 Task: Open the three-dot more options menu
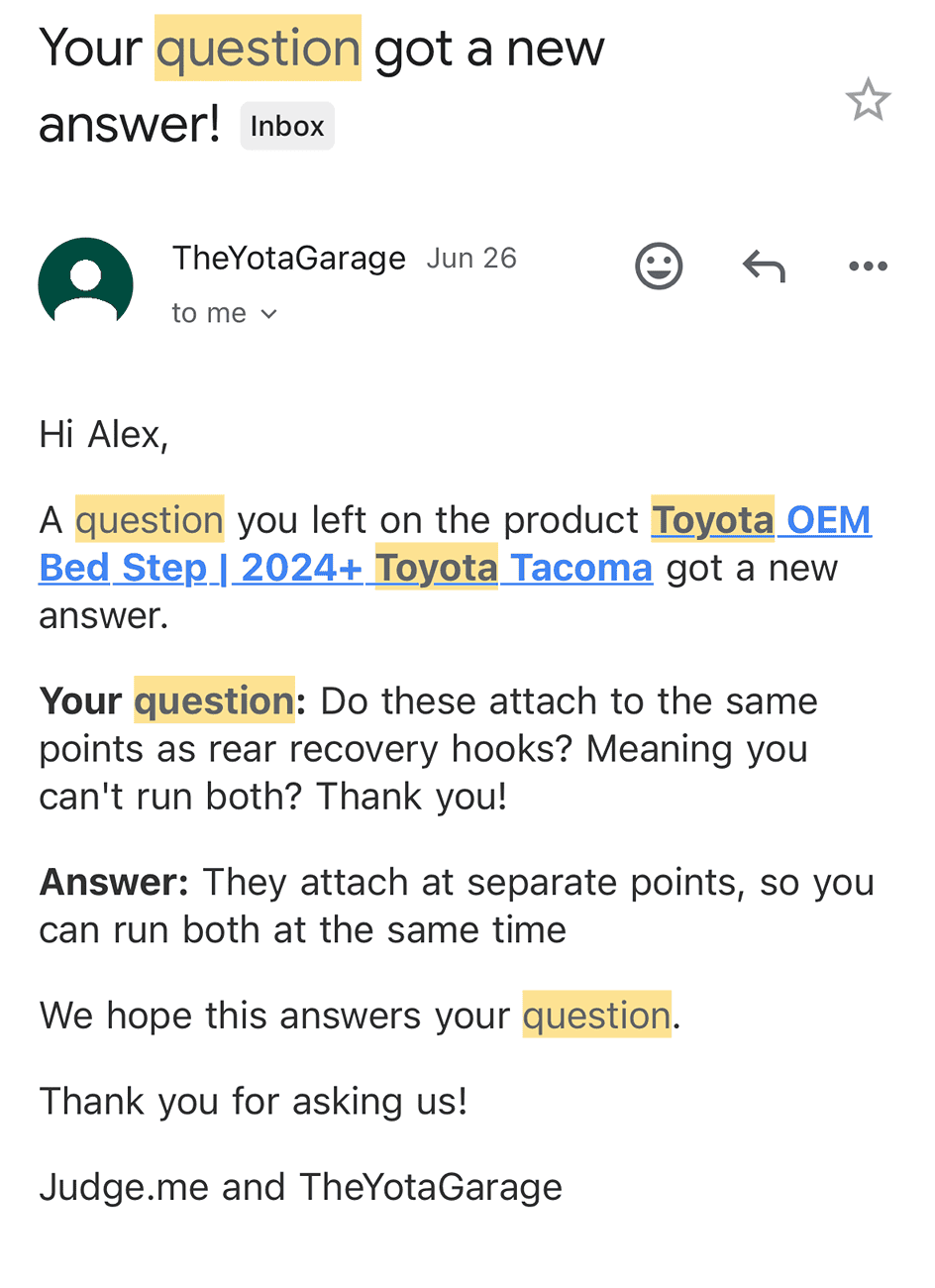(869, 266)
